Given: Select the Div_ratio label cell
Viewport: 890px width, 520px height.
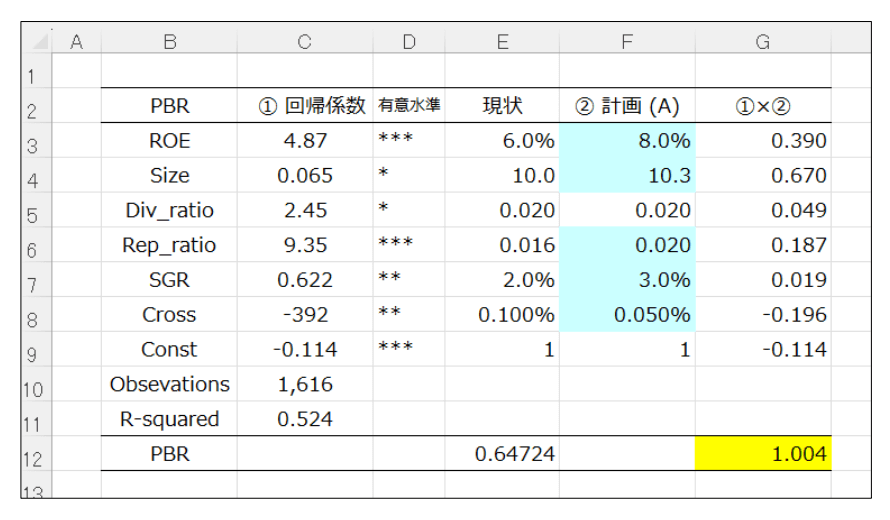Looking at the screenshot, I should click(169, 211).
